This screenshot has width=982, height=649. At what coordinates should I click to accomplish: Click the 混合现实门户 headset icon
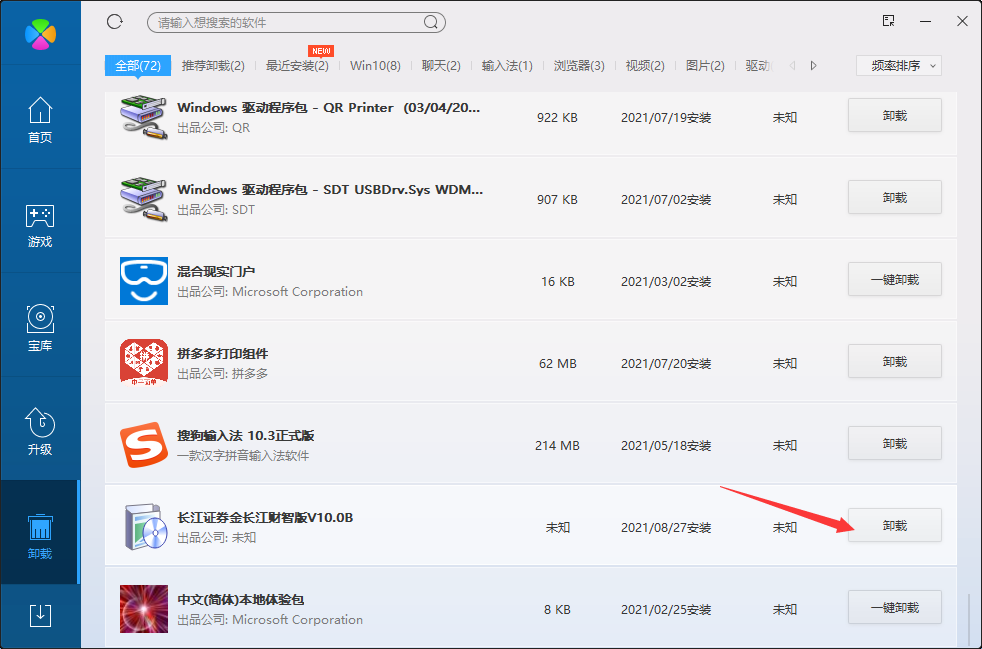pyautogui.click(x=144, y=281)
